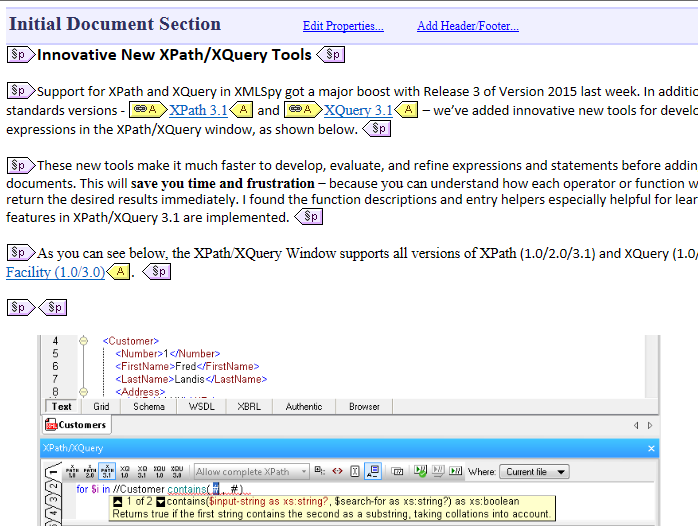Switch to the Grid view tab
The image size is (700, 526).
[101, 407]
